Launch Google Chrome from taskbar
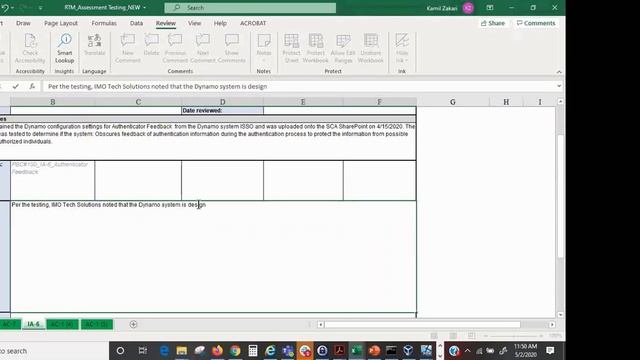 coord(235,351)
